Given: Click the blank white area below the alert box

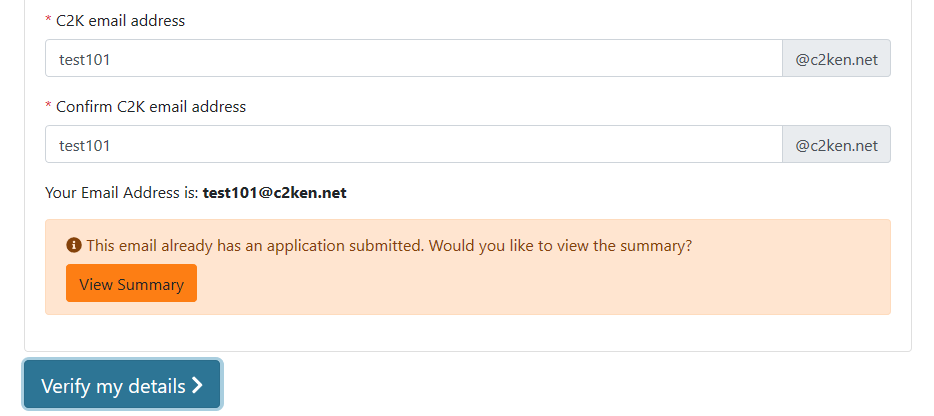Looking at the screenshot, I should 468,333.
